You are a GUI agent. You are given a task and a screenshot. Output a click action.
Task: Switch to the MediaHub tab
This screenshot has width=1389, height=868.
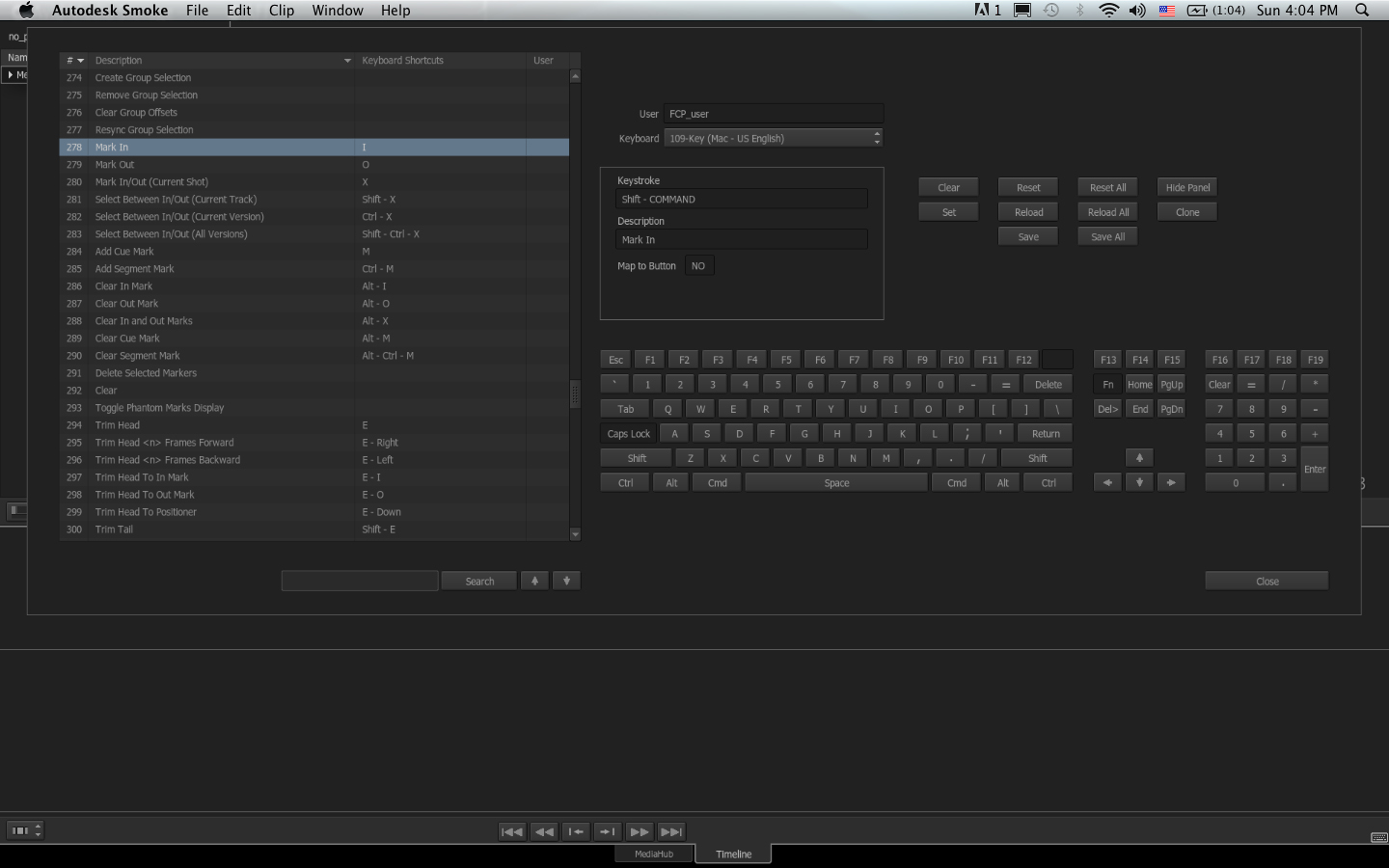(654, 854)
